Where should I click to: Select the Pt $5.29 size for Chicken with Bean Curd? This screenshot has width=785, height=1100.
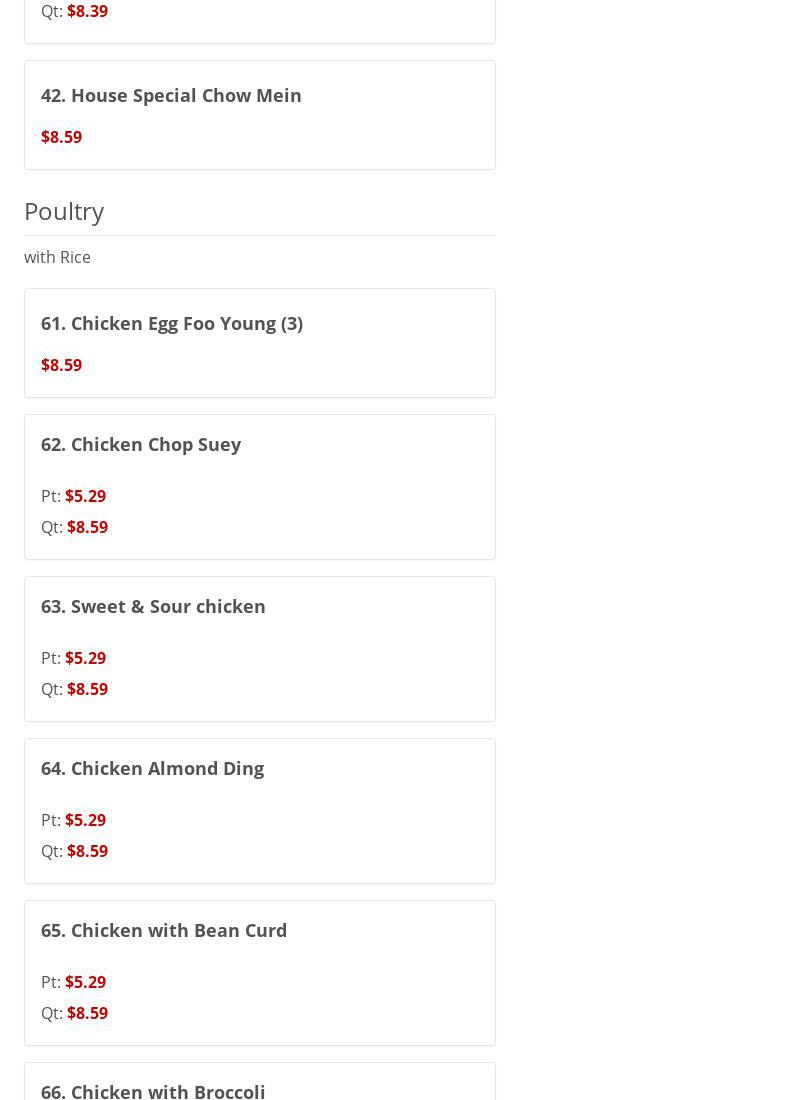[85, 982]
